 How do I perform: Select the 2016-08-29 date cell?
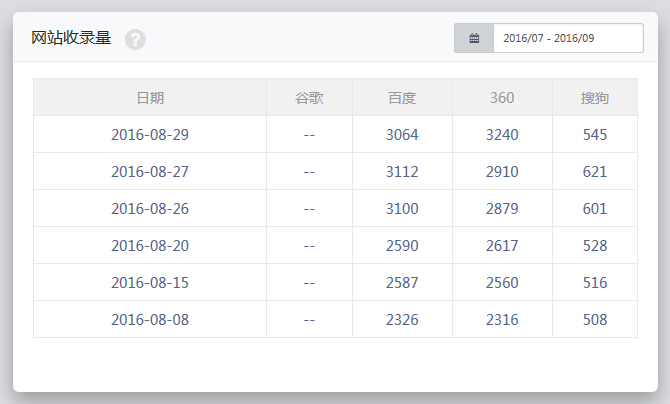coord(150,135)
